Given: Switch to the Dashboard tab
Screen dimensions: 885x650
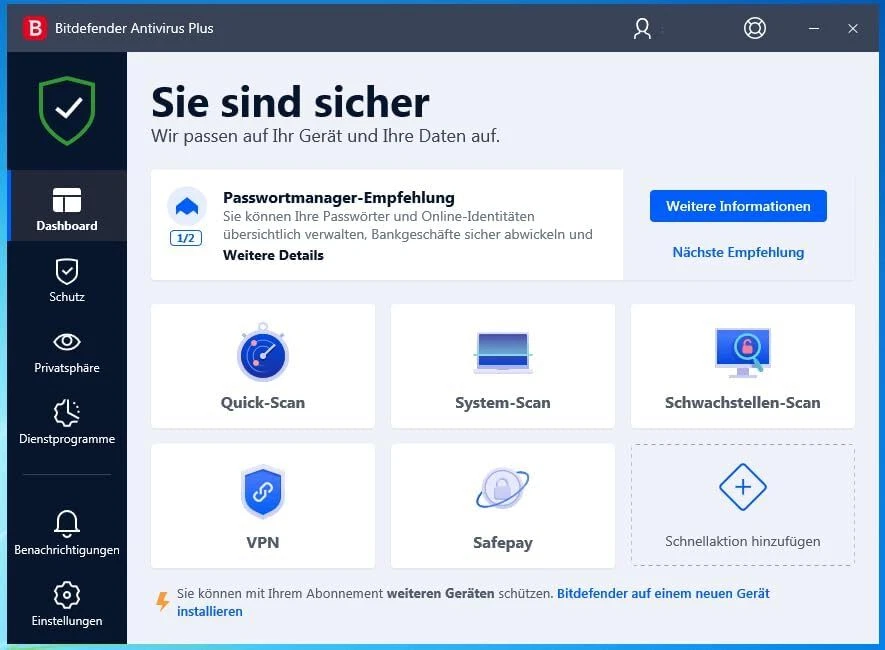Looking at the screenshot, I should pyautogui.click(x=66, y=206).
